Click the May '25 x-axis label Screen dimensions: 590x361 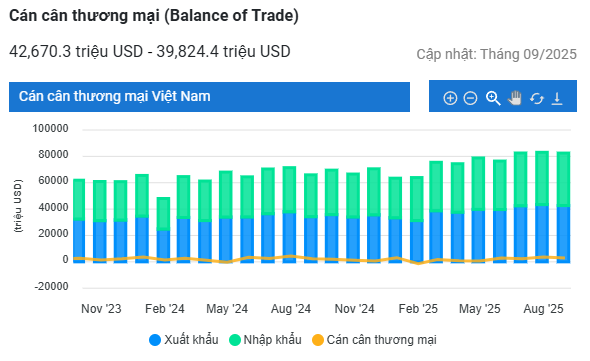[479, 309]
